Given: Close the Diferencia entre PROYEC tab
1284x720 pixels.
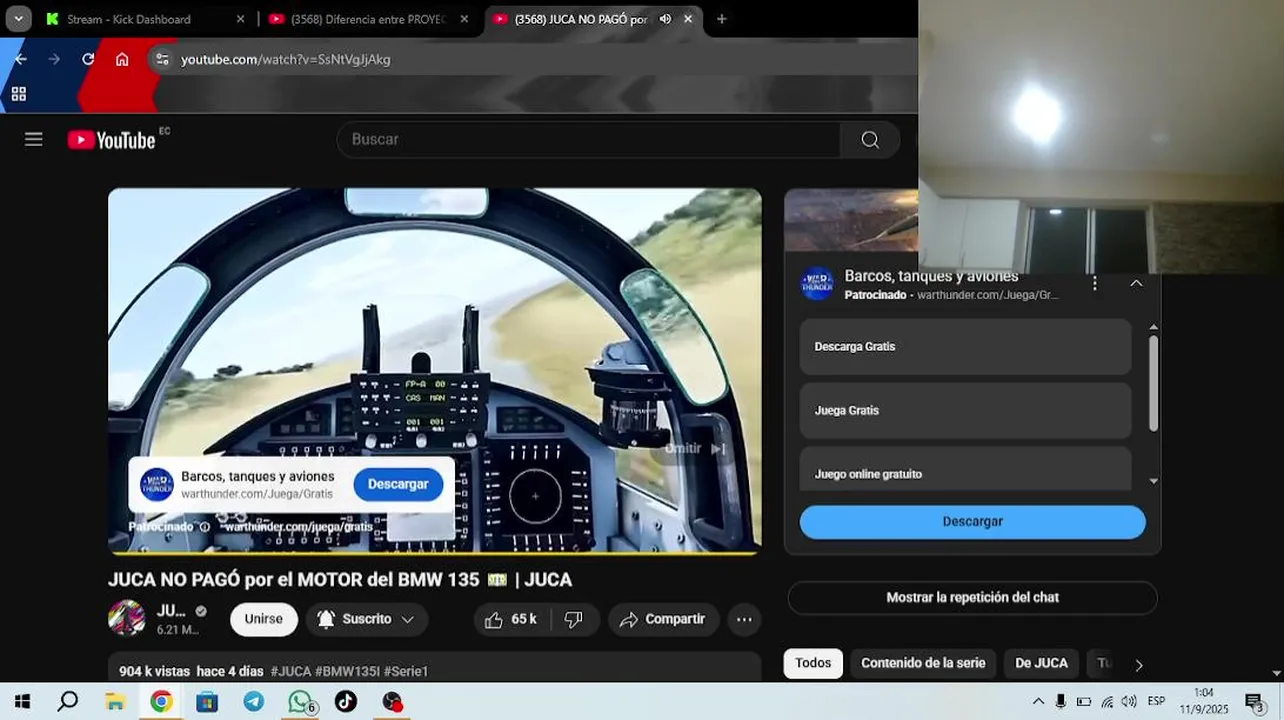Looking at the screenshot, I should 464,19.
